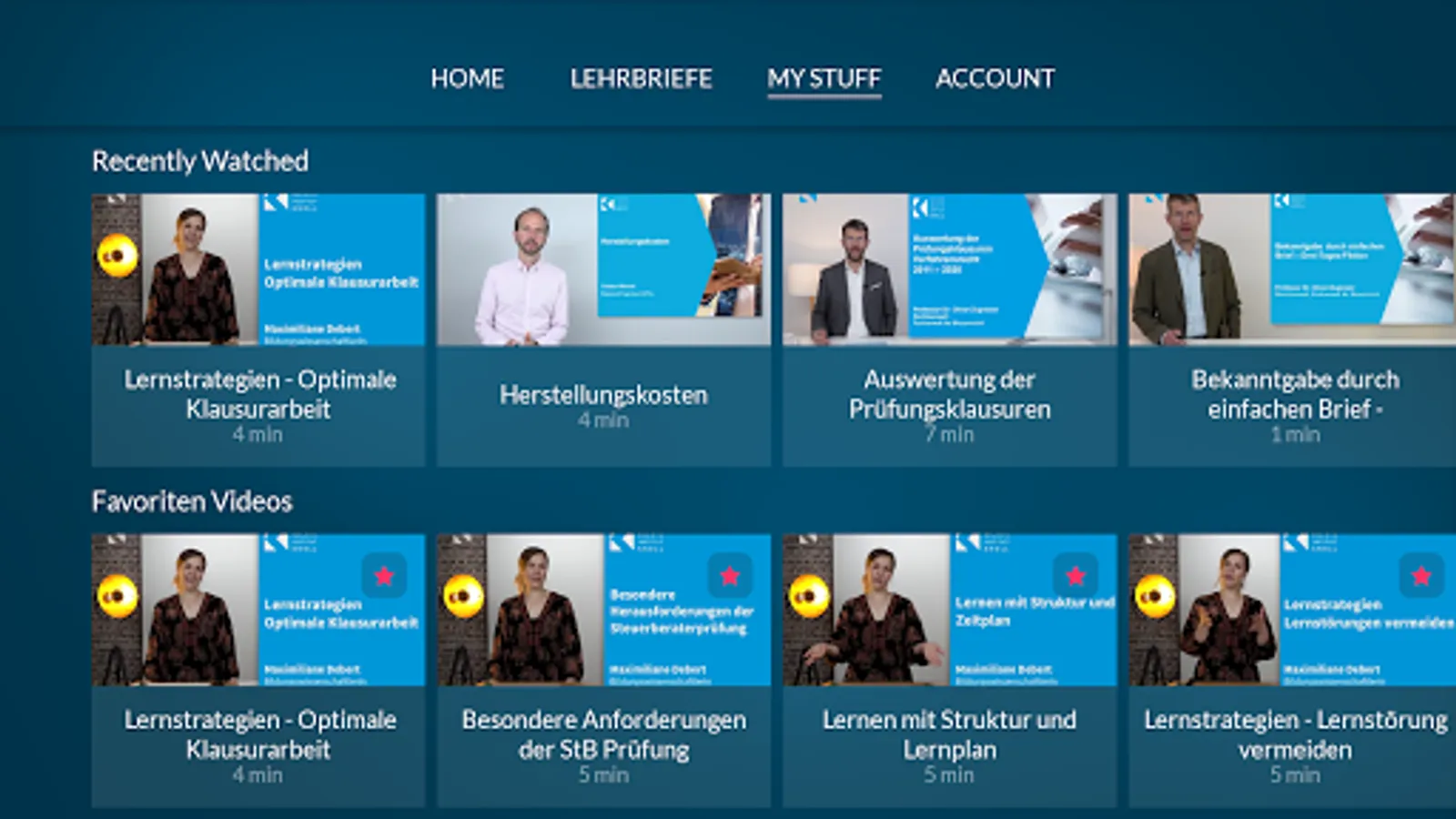Click the Favoriten Videos section heading
The width and height of the screenshot is (1456, 819).
click(192, 501)
